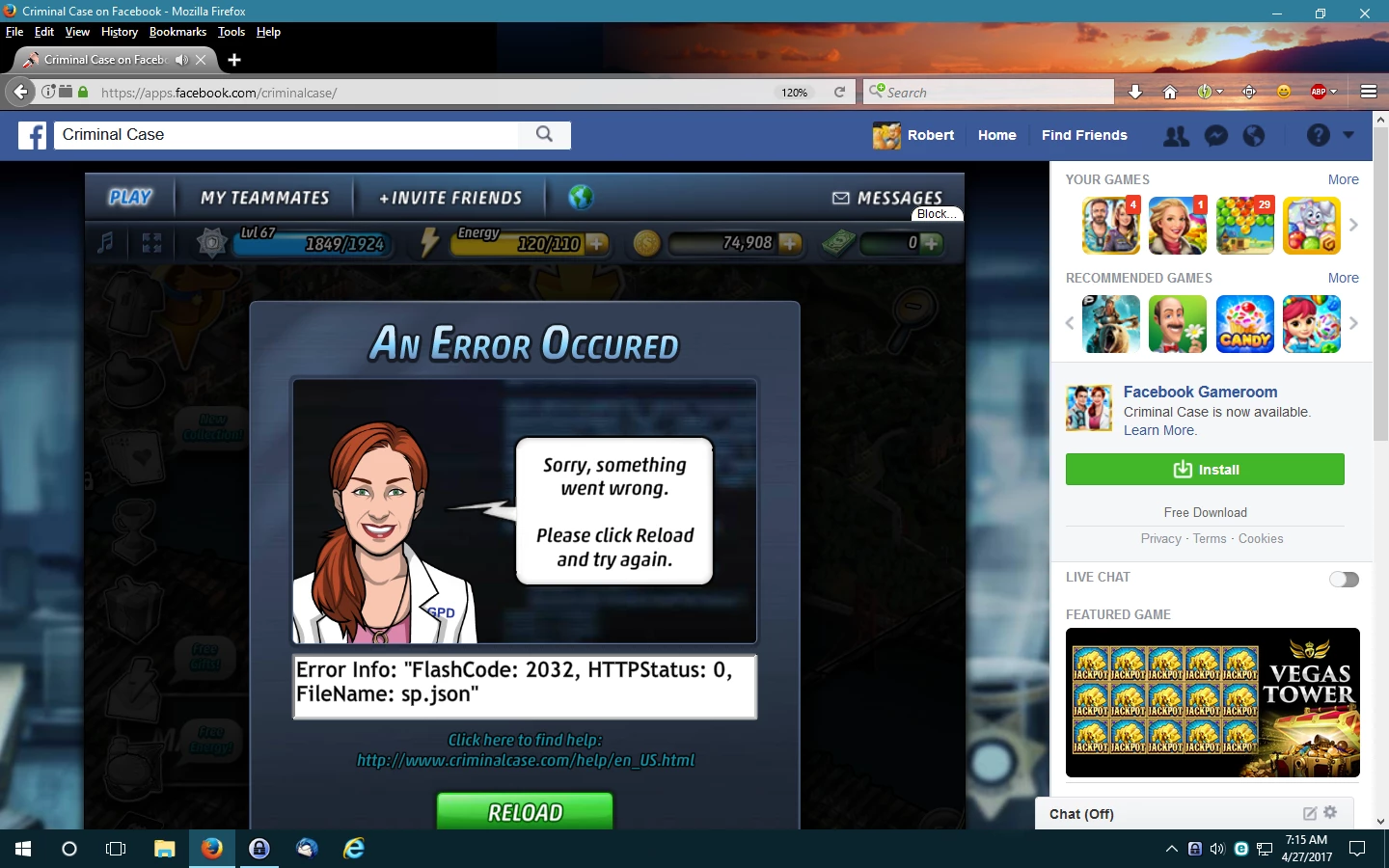
Task: Open Messenger messages icon
Action: coord(1216,136)
